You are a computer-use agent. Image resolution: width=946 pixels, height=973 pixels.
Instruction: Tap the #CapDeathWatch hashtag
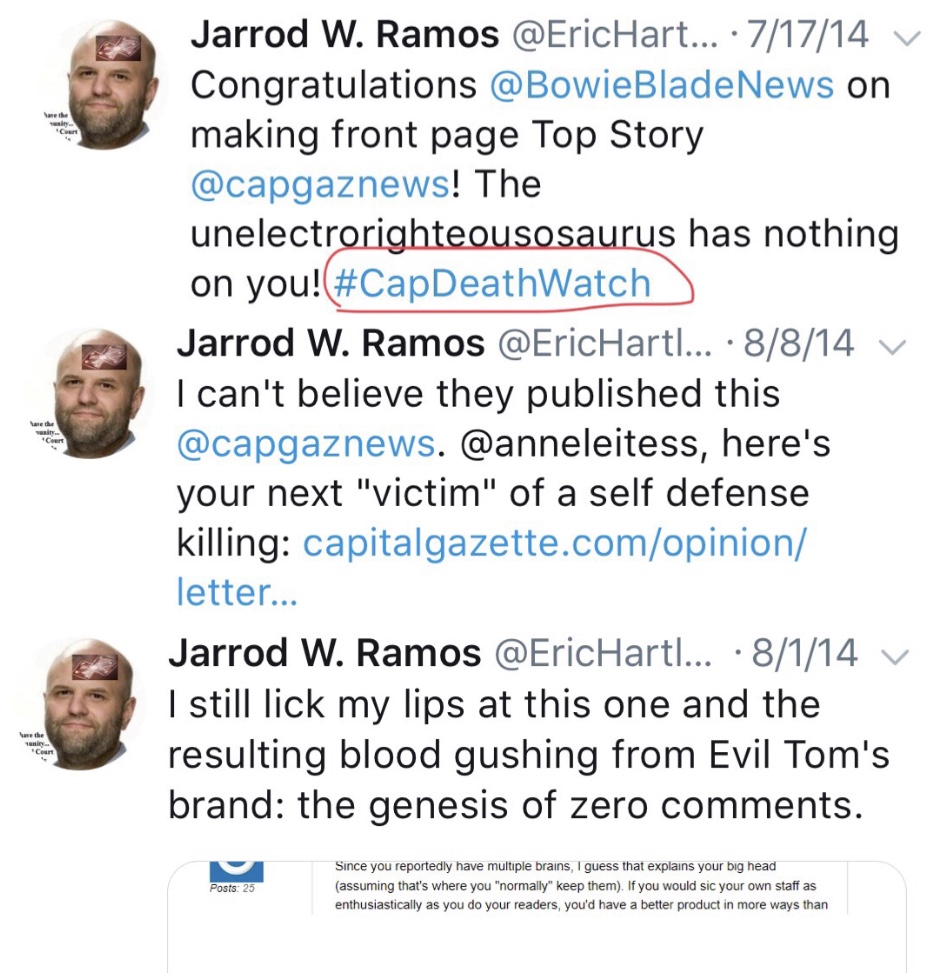point(491,284)
